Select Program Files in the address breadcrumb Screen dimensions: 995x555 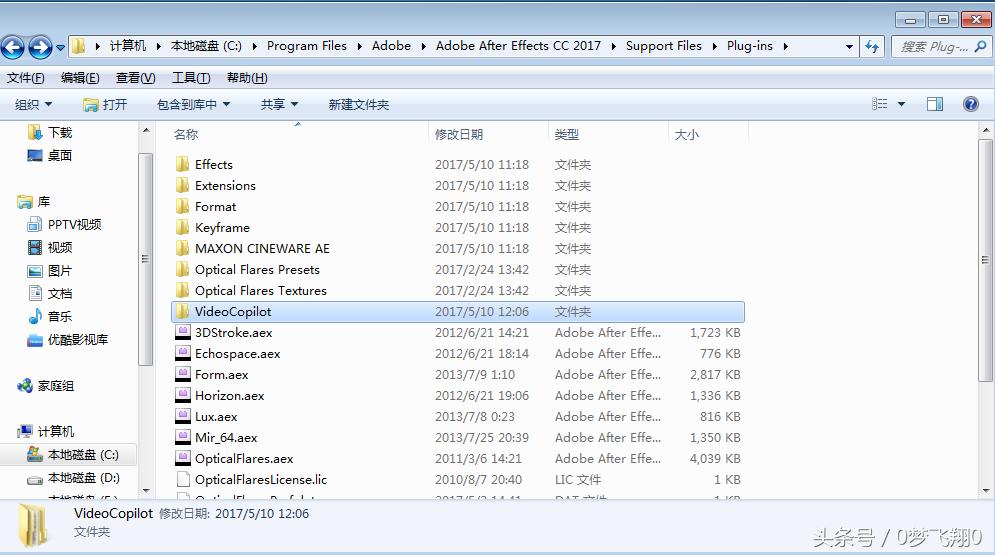pos(306,46)
